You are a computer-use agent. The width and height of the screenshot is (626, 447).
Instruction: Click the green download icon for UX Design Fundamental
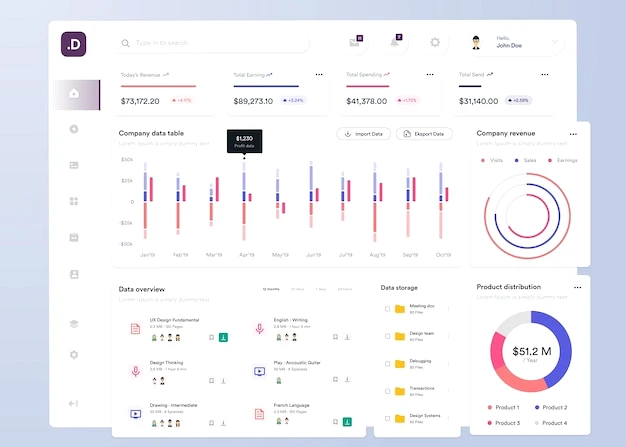coord(224,338)
